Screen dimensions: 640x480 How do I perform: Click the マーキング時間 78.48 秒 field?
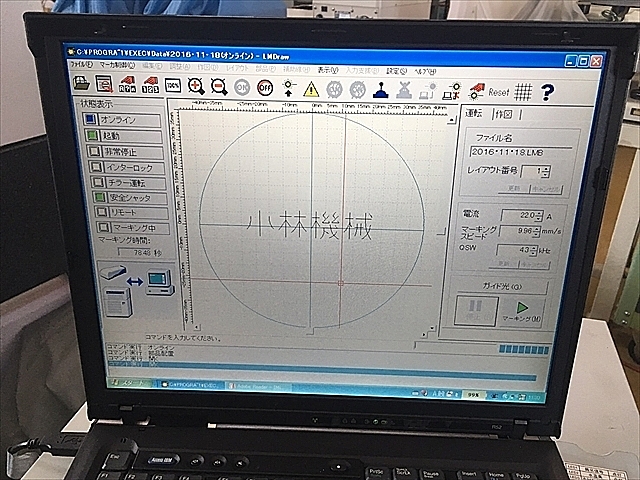139,252
